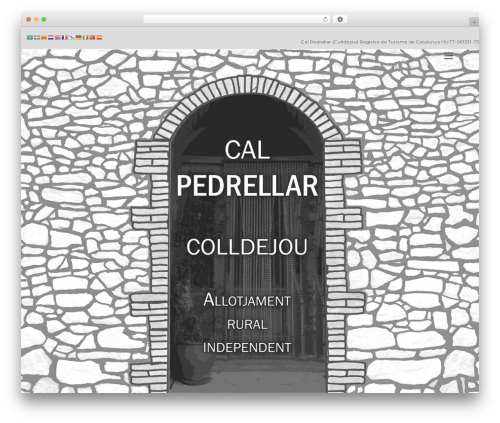
Task: Open the hamburger menu on the page
Action: pyautogui.click(x=449, y=56)
